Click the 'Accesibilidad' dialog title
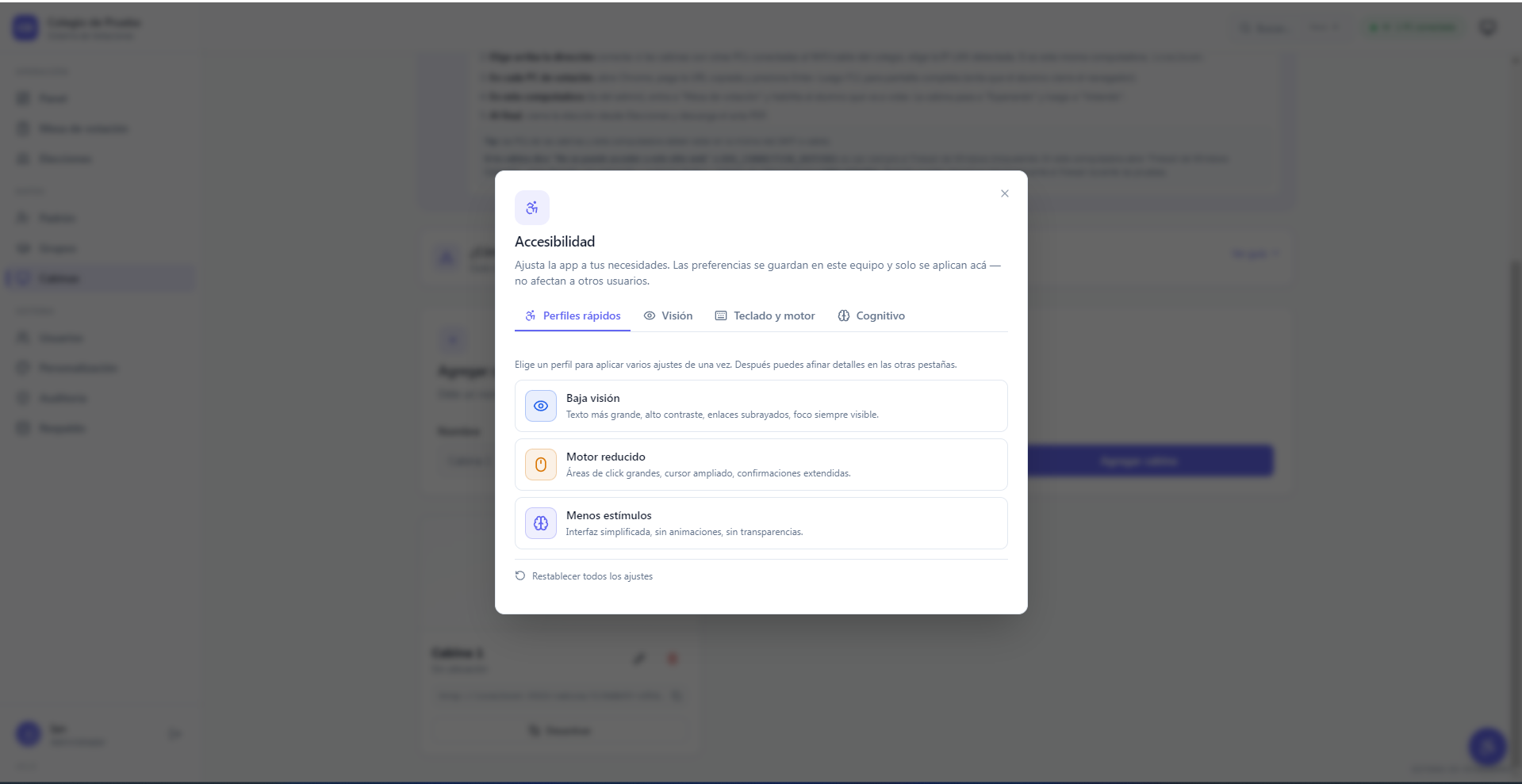1522x784 pixels. (554, 242)
